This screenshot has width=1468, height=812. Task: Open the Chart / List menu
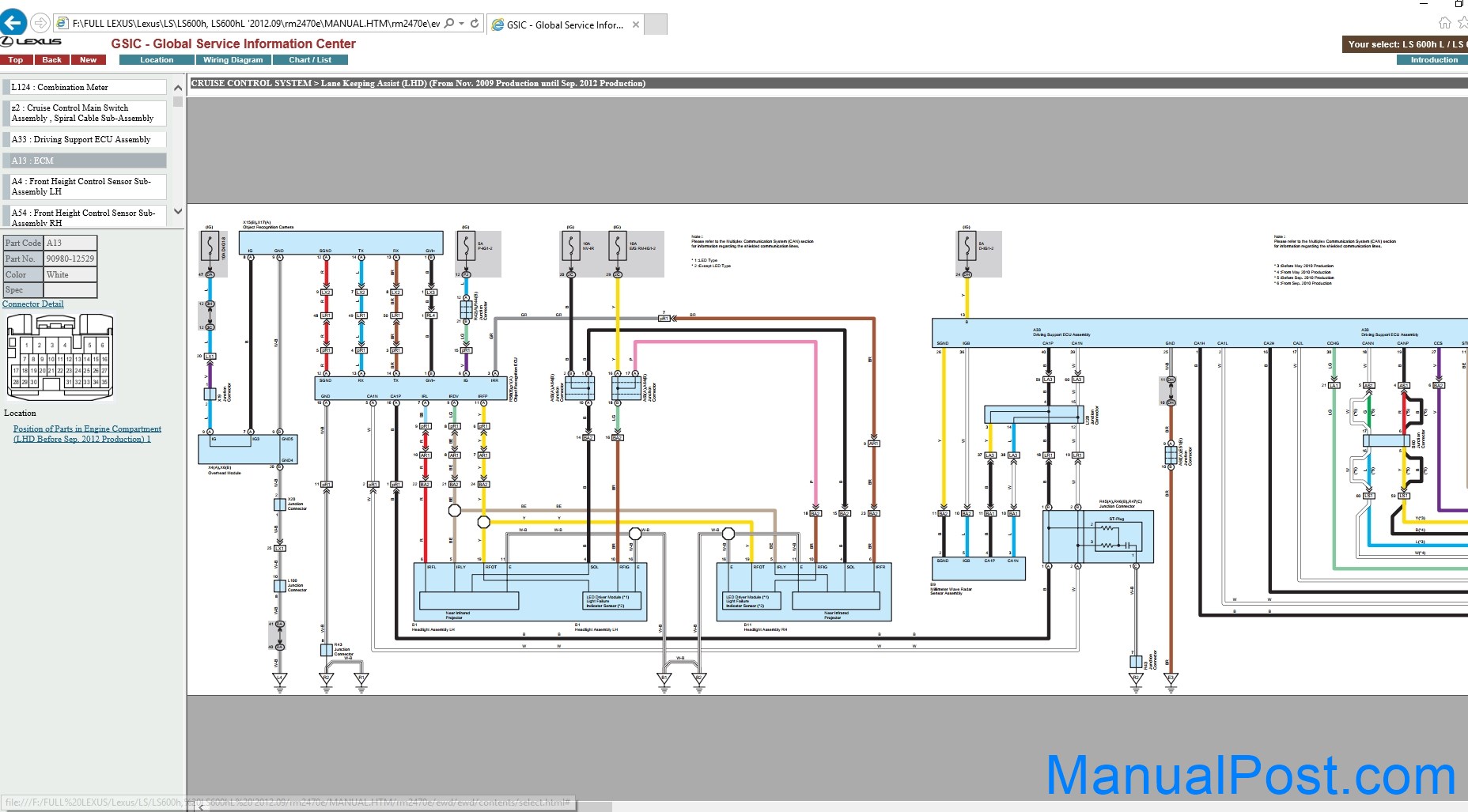pyautogui.click(x=310, y=60)
